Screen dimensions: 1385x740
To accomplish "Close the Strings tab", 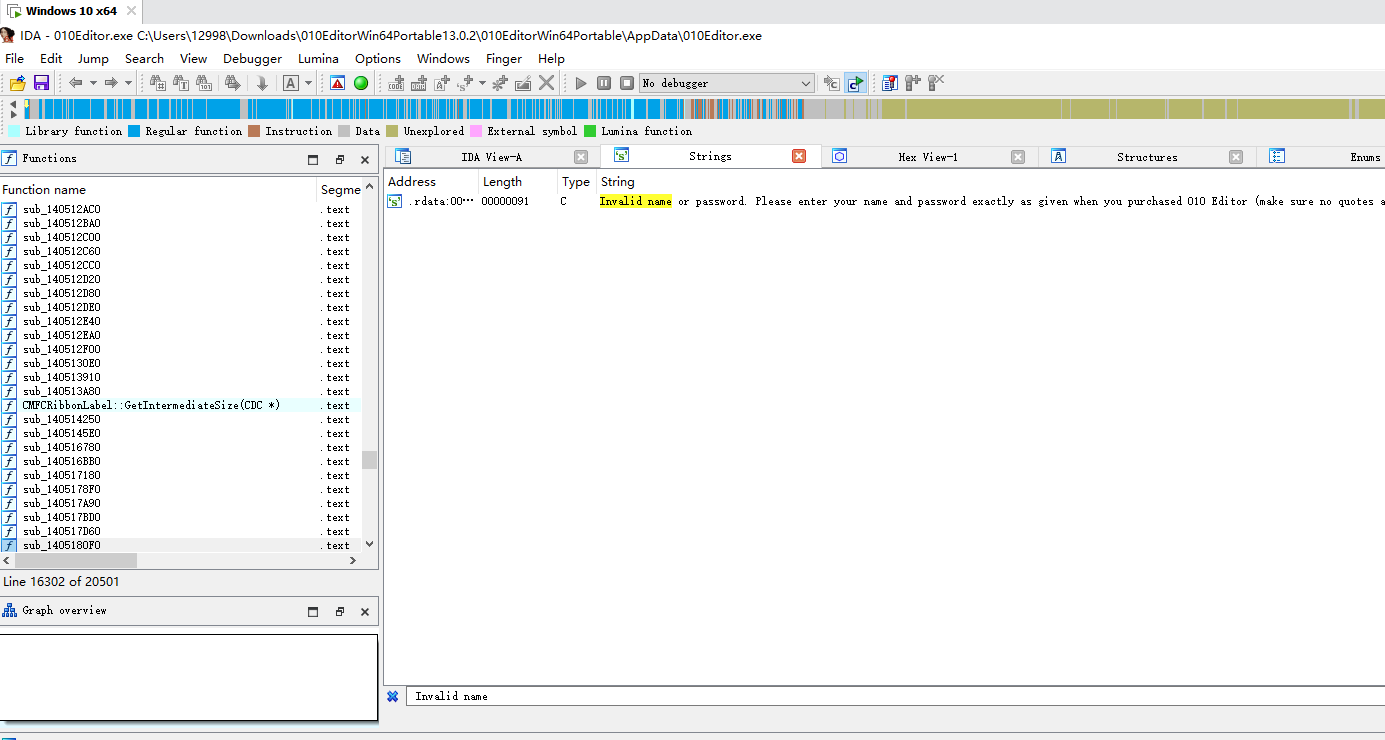I will 799,156.
